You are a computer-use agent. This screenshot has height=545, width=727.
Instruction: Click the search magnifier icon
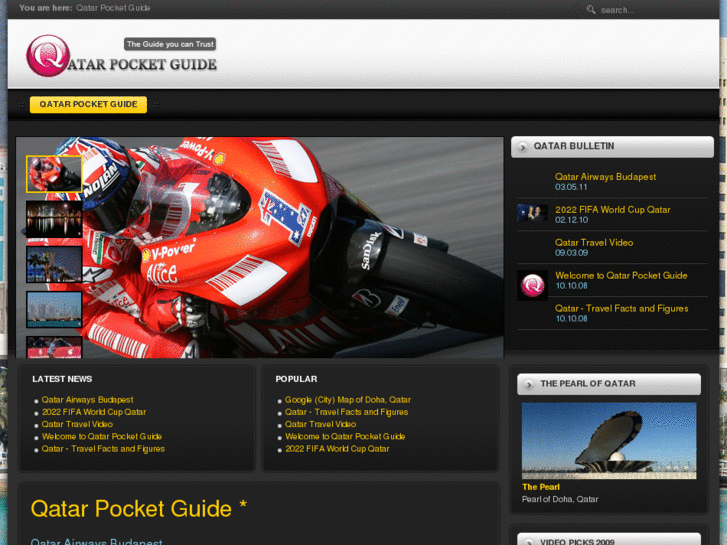[x=591, y=9]
